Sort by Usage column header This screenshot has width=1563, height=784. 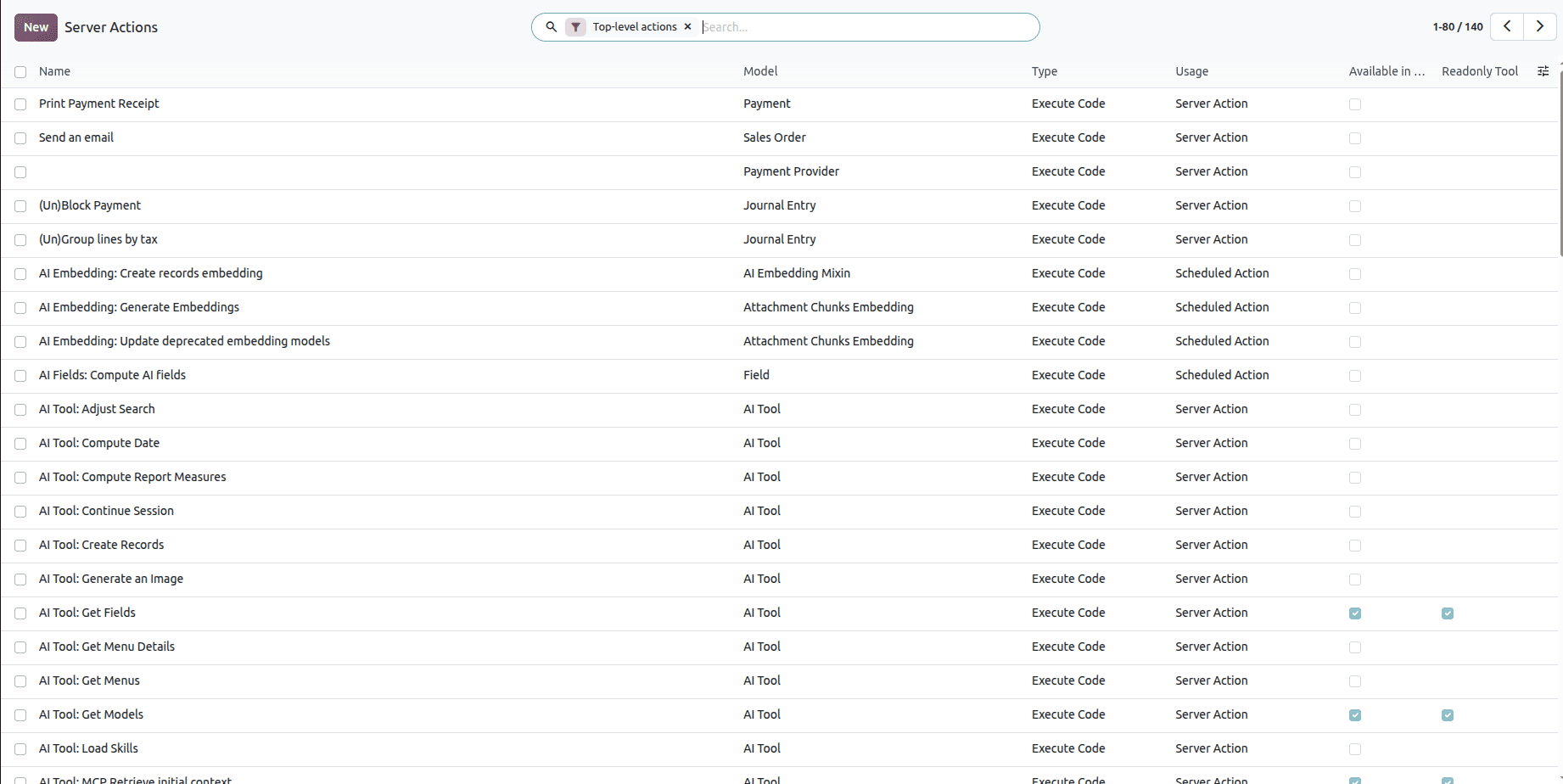click(1191, 71)
